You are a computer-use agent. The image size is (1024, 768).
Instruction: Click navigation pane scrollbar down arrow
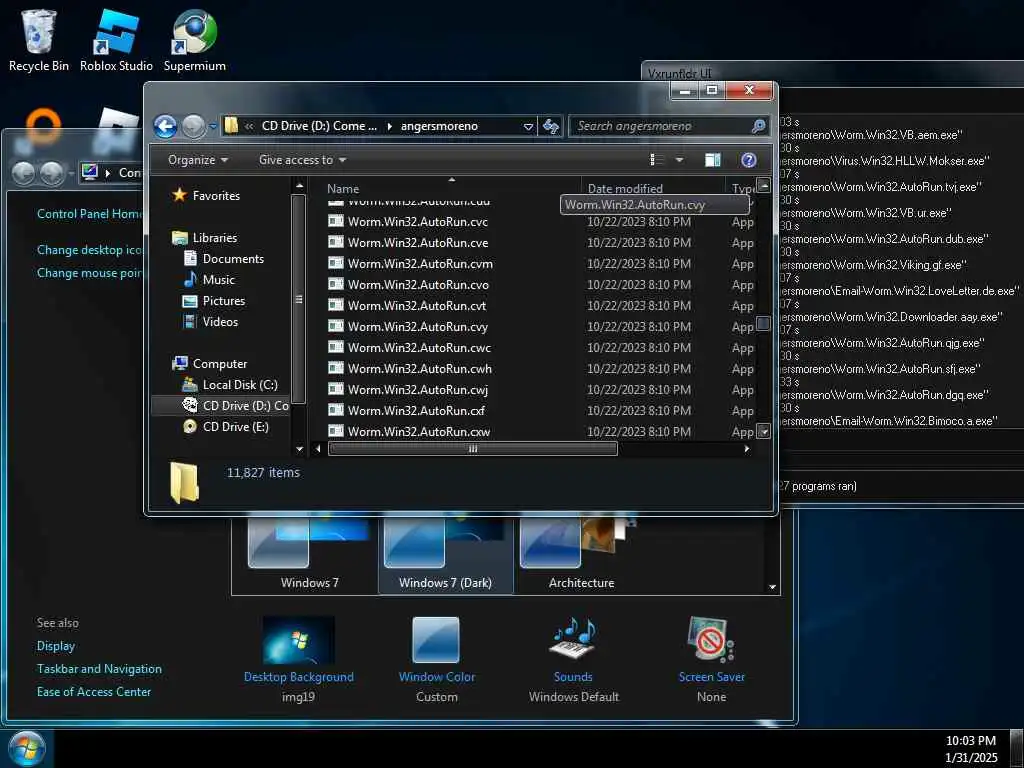point(299,449)
